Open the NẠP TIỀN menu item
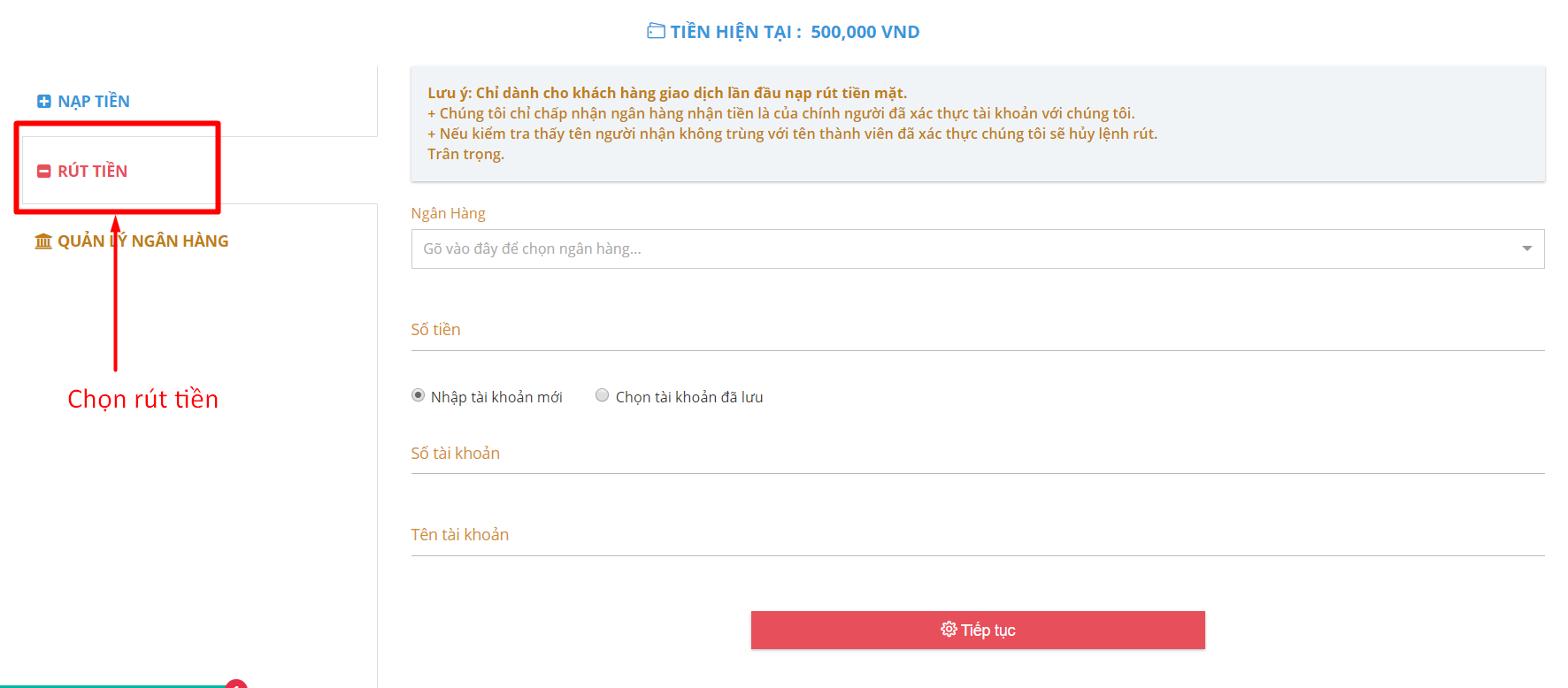 tap(84, 102)
